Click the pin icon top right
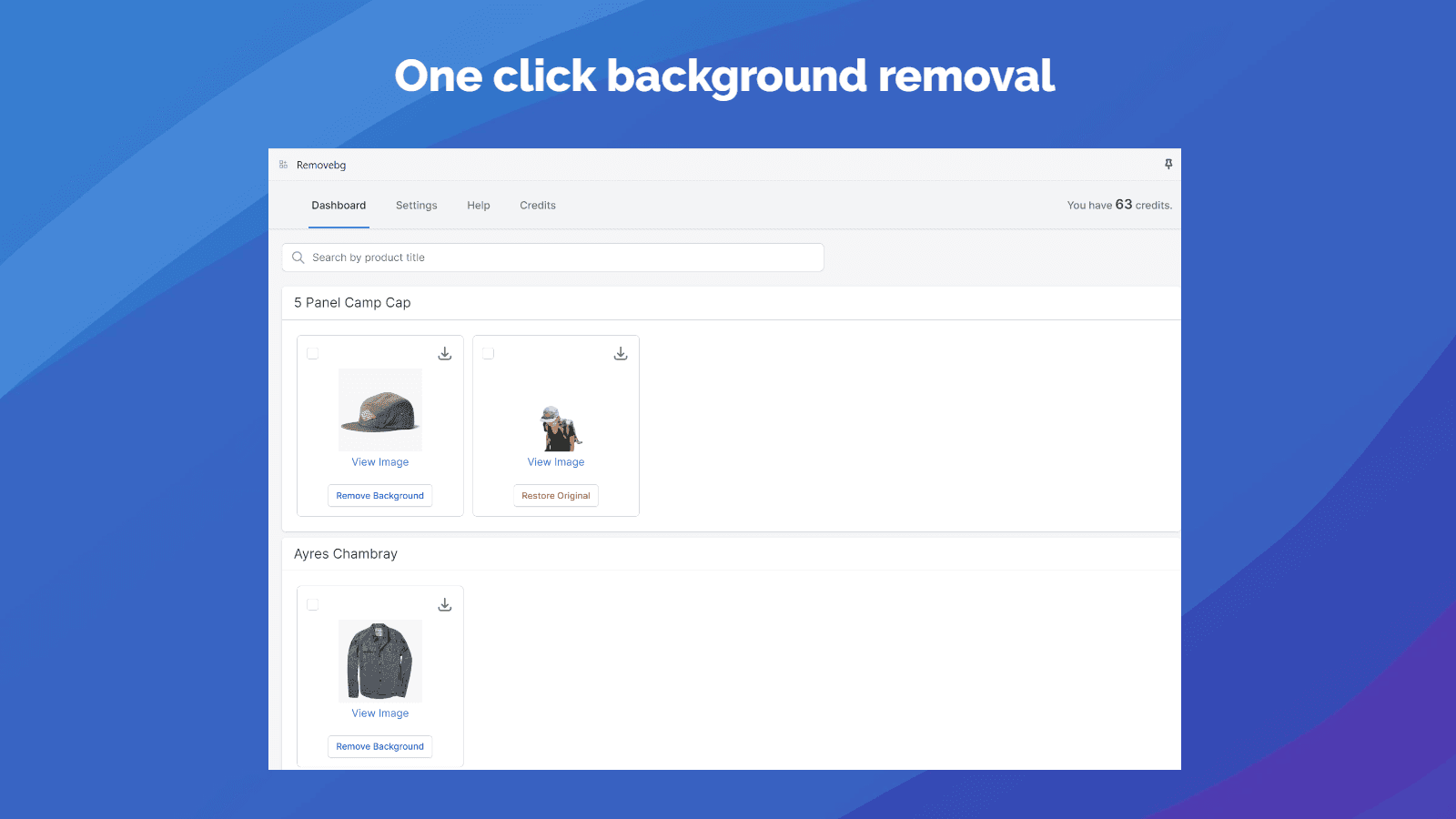Screen dimensions: 1456x819 click(1168, 165)
